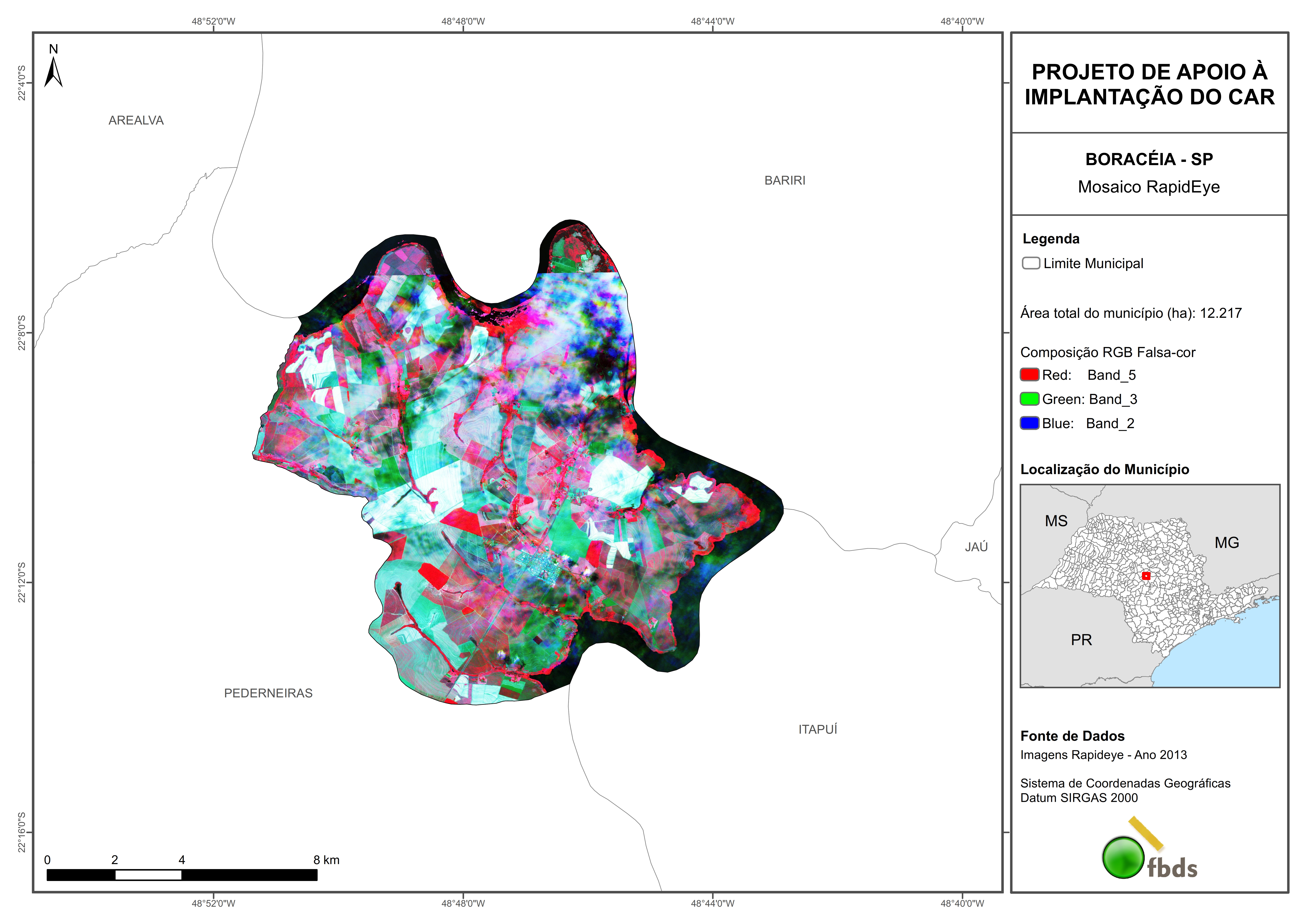Click the red location marker on inset map
The width and height of the screenshot is (1306, 924).
tap(1146, 576)
